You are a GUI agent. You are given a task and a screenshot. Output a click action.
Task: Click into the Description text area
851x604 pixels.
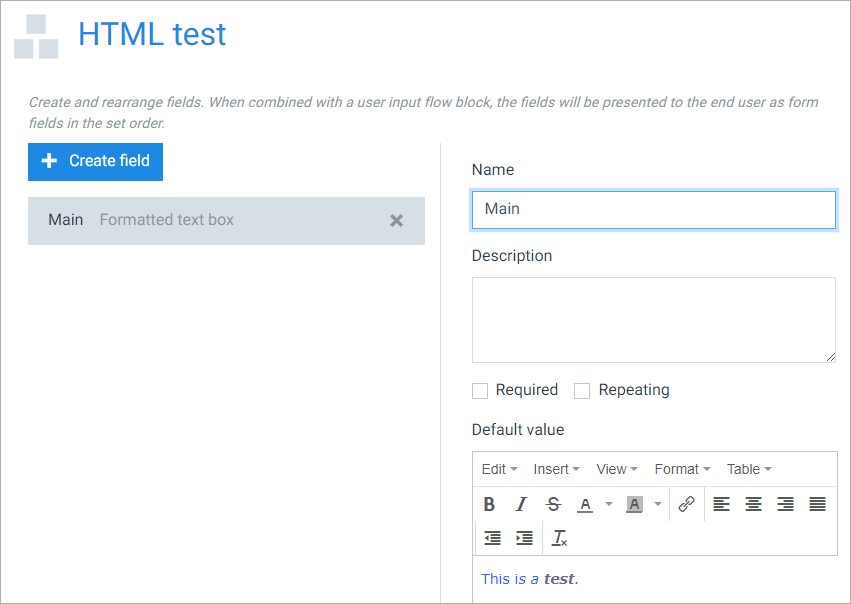[x=653, y=320]
